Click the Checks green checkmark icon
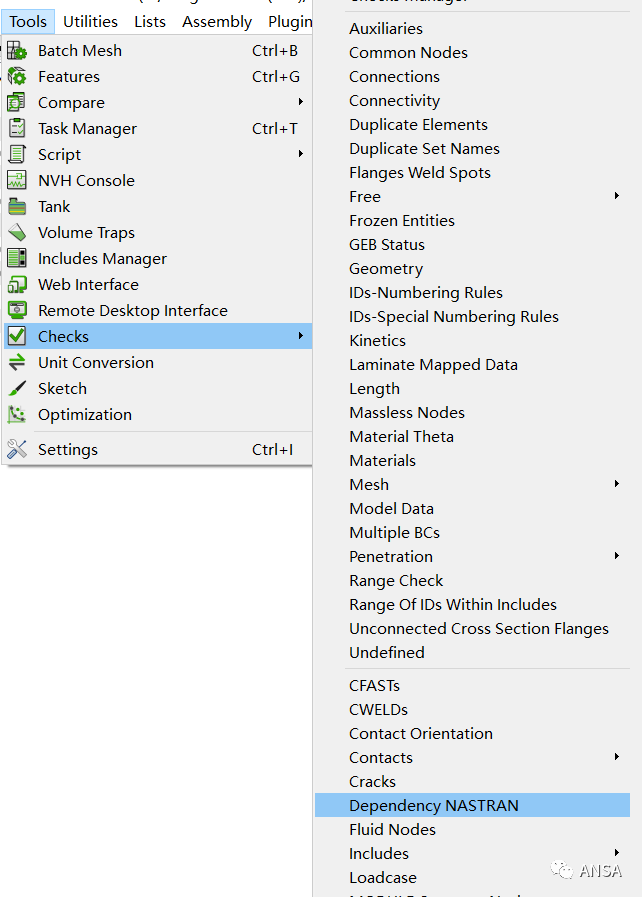Screen dimensions: 642x897 (17, 336)
